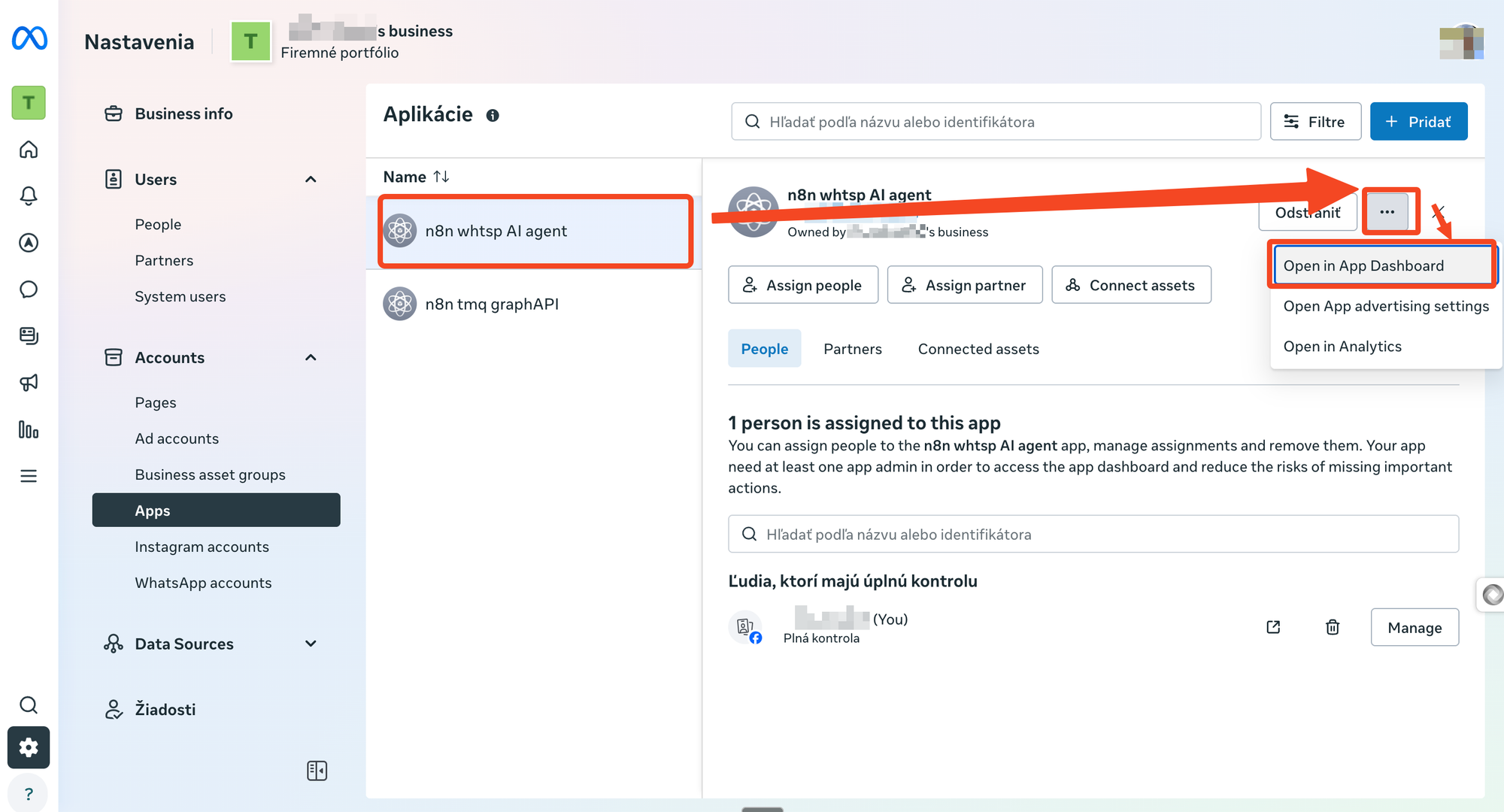This screenshot has height=812, width=1504.
Task: Click the info icon next to Aplikácie
Action: 493,115
